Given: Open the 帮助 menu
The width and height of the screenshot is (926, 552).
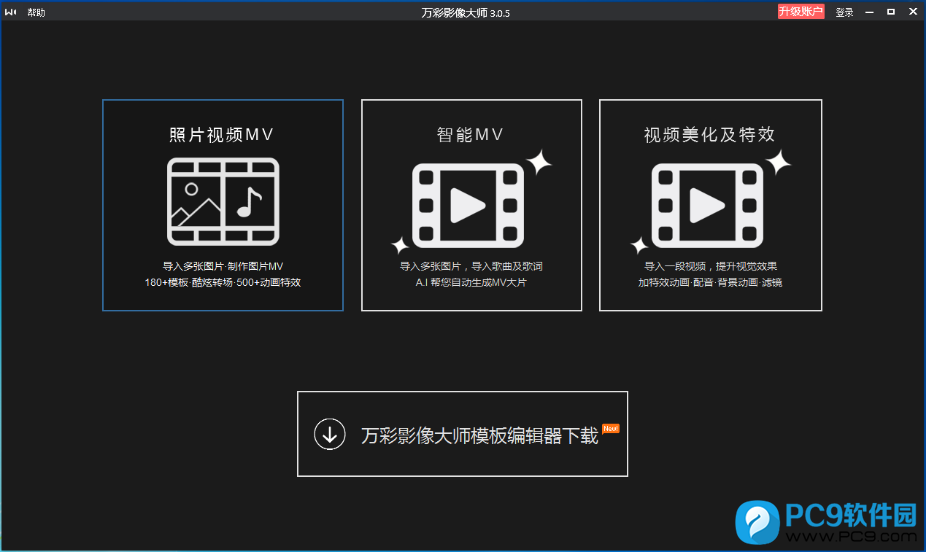Looking at the screenshot, I should (x=36, y=12).
